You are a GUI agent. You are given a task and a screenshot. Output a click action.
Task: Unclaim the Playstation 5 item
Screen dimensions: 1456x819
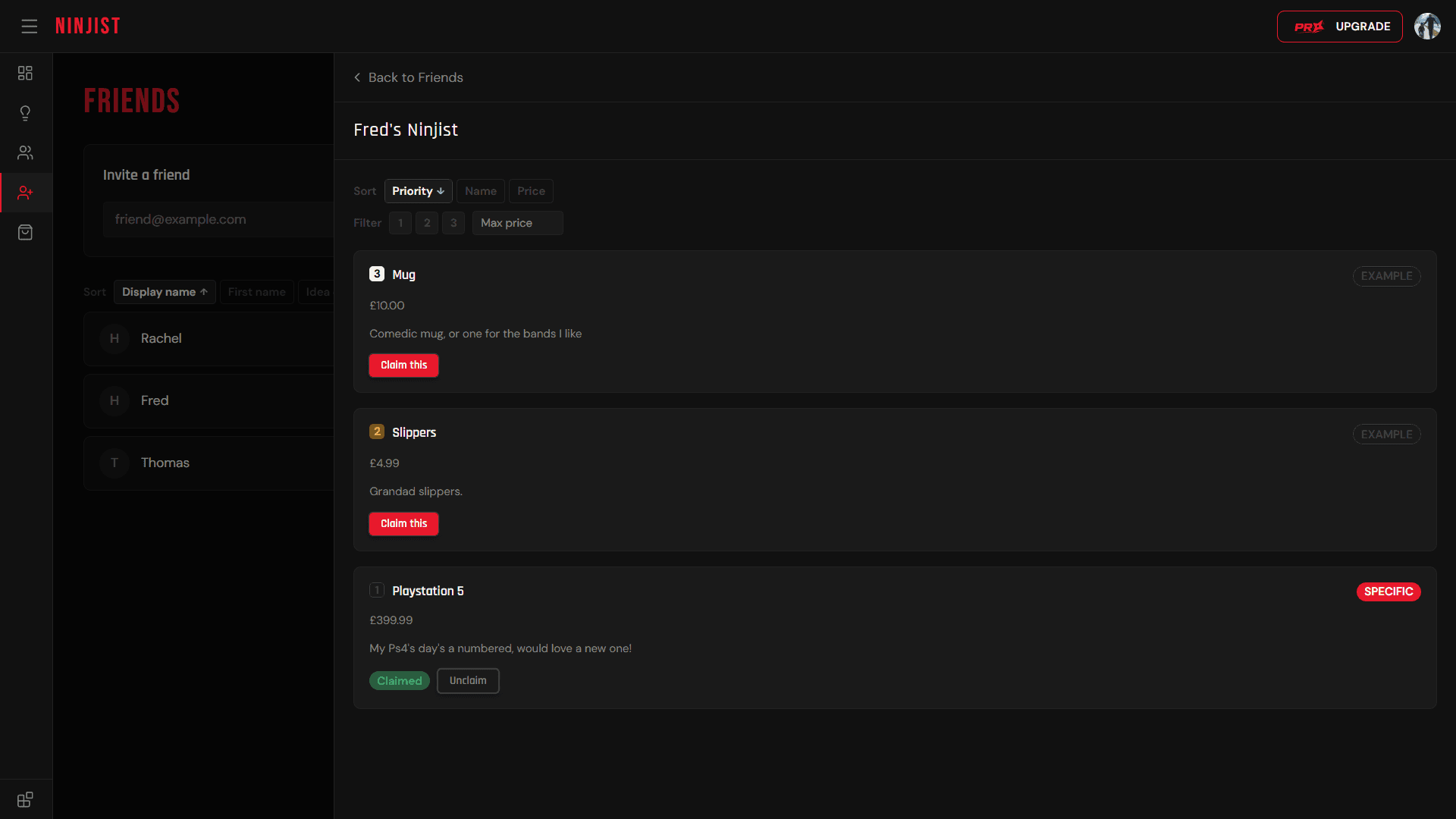pyautogui.click(x=468, y=681)
